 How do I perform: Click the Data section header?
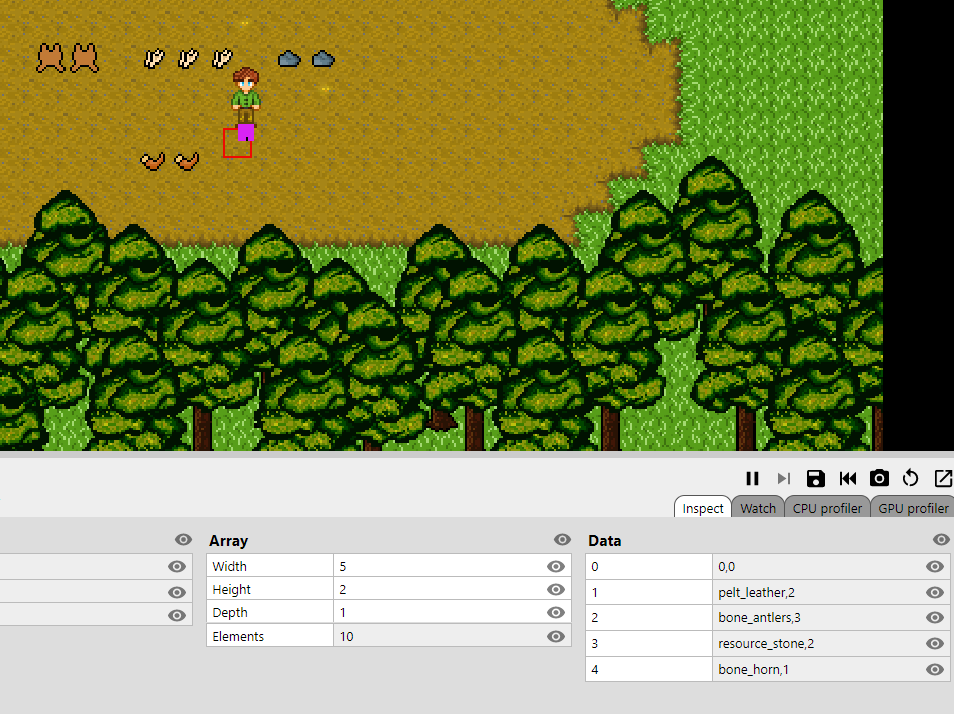604,540
